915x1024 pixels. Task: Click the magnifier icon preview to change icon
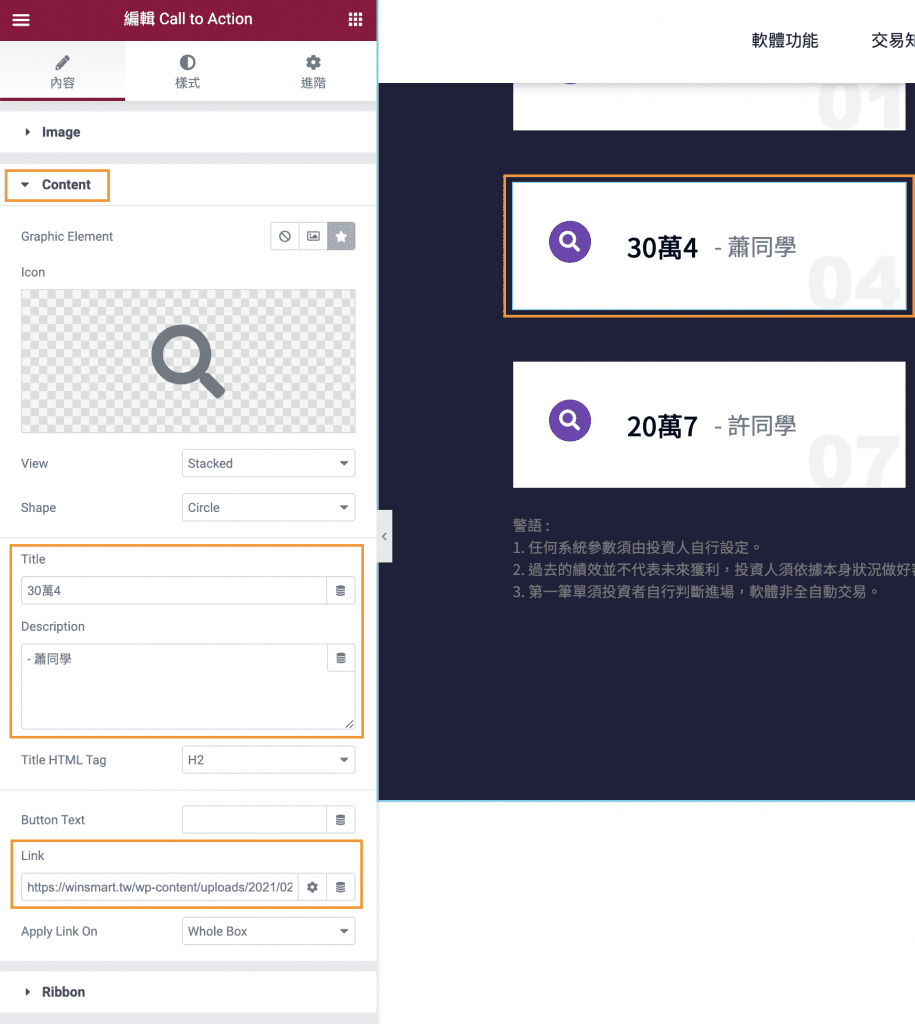(187, 361)
